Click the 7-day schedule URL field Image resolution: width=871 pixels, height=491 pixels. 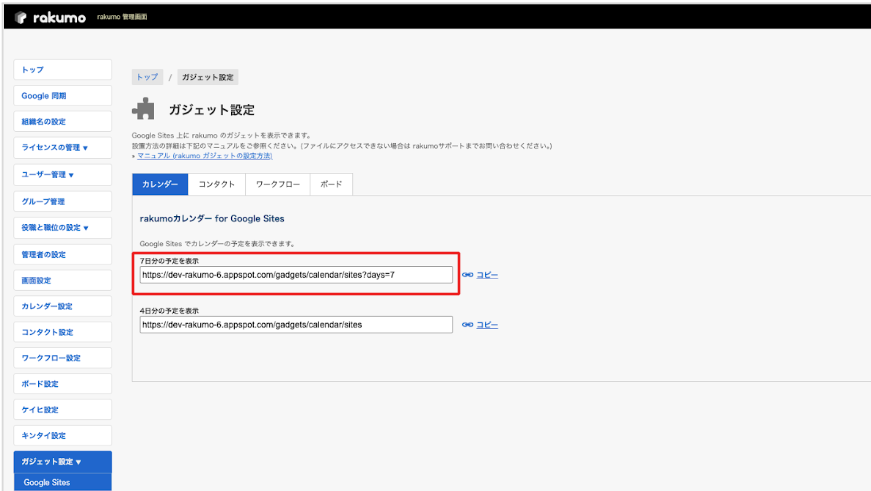(296, 275)
